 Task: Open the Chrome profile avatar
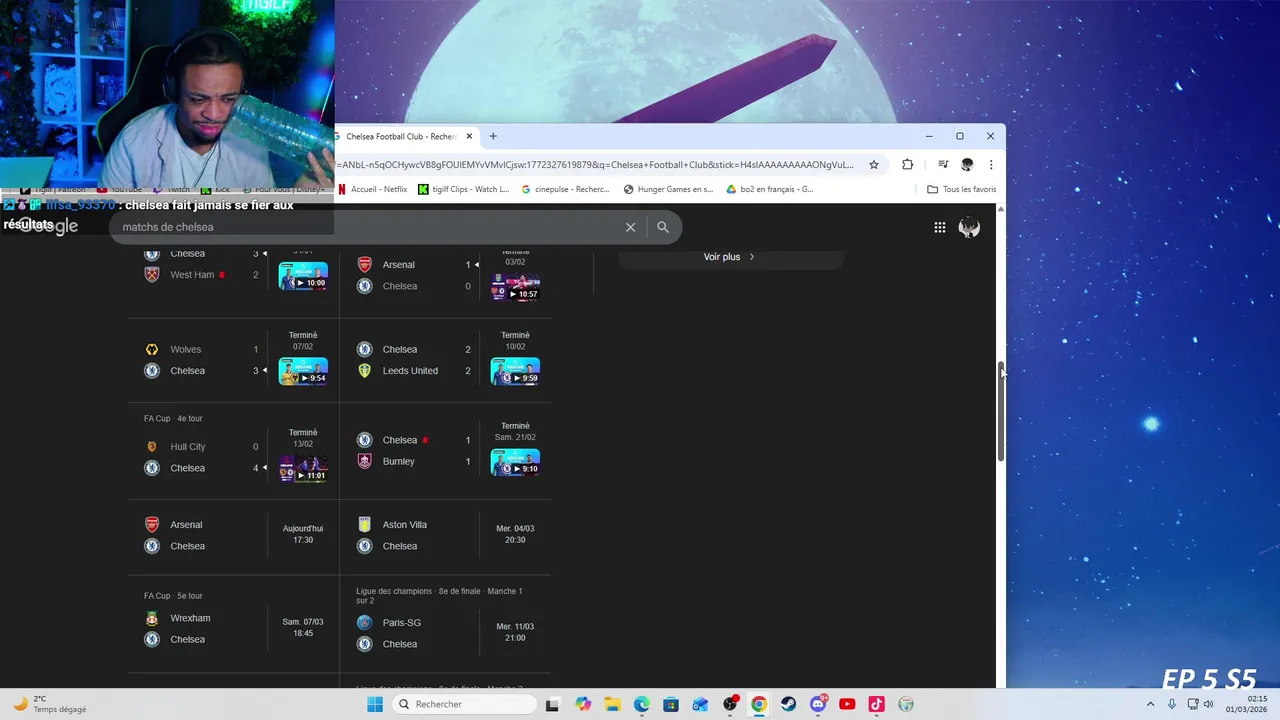pyautogui.click(x=967, y=165)
